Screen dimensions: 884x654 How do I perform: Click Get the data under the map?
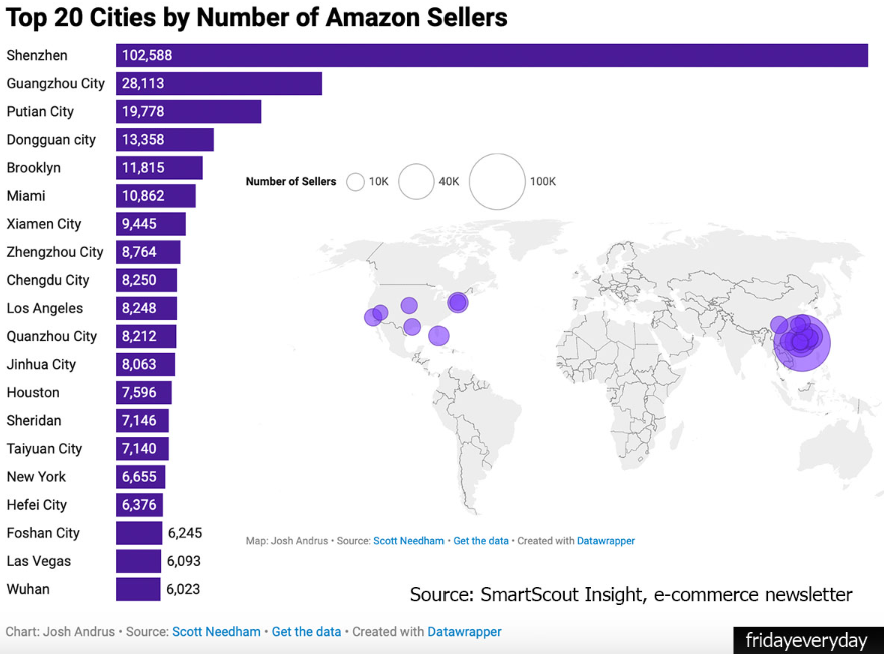tap(481, 541)
